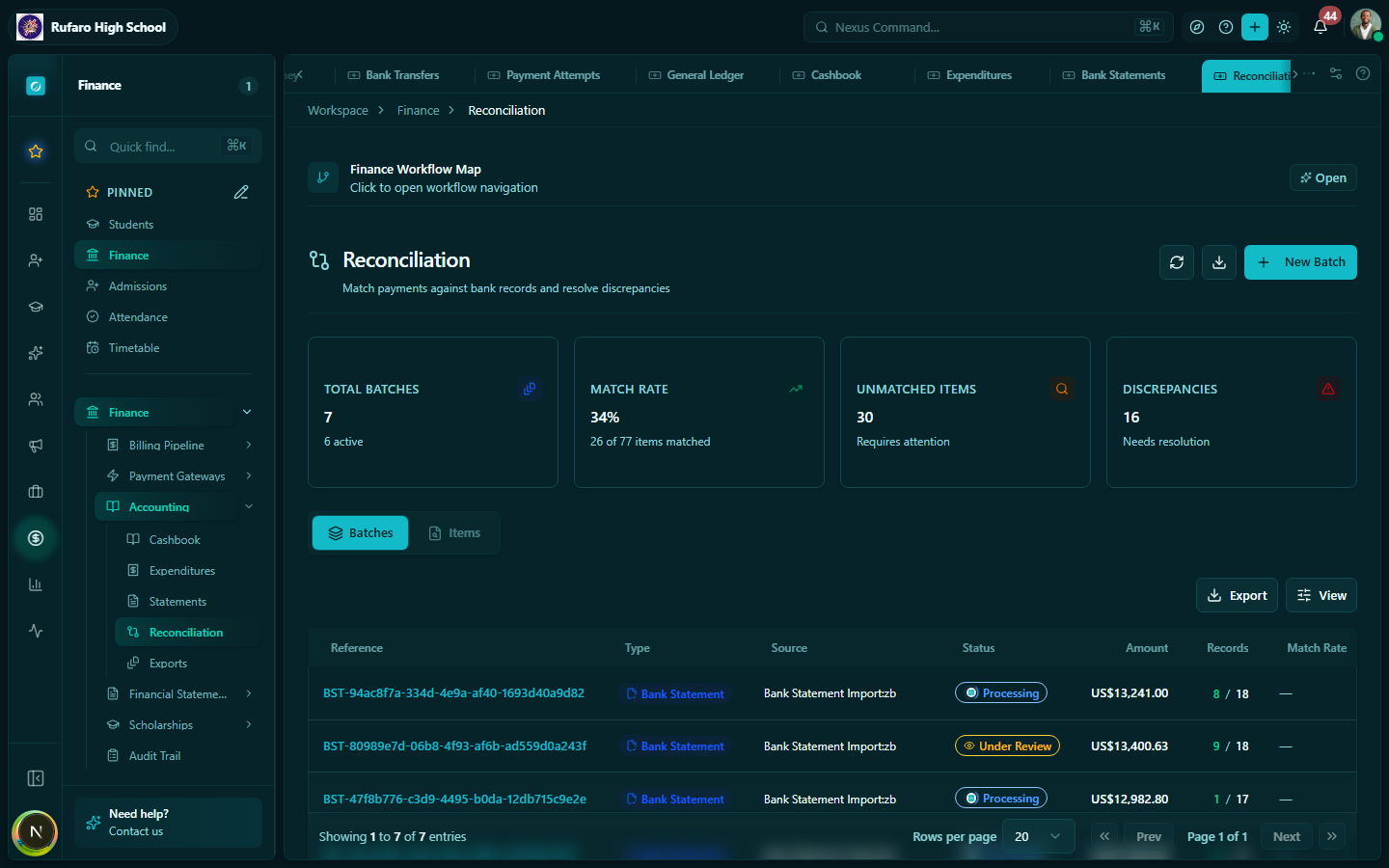
Task: Open the Finance Workflow Map
Action: click(x=1323, y=177)
